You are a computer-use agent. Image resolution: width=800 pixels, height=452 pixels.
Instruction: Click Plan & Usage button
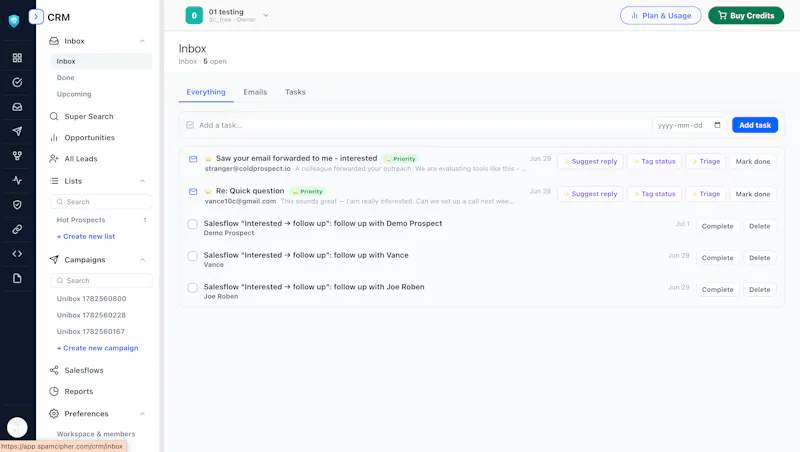660,15
